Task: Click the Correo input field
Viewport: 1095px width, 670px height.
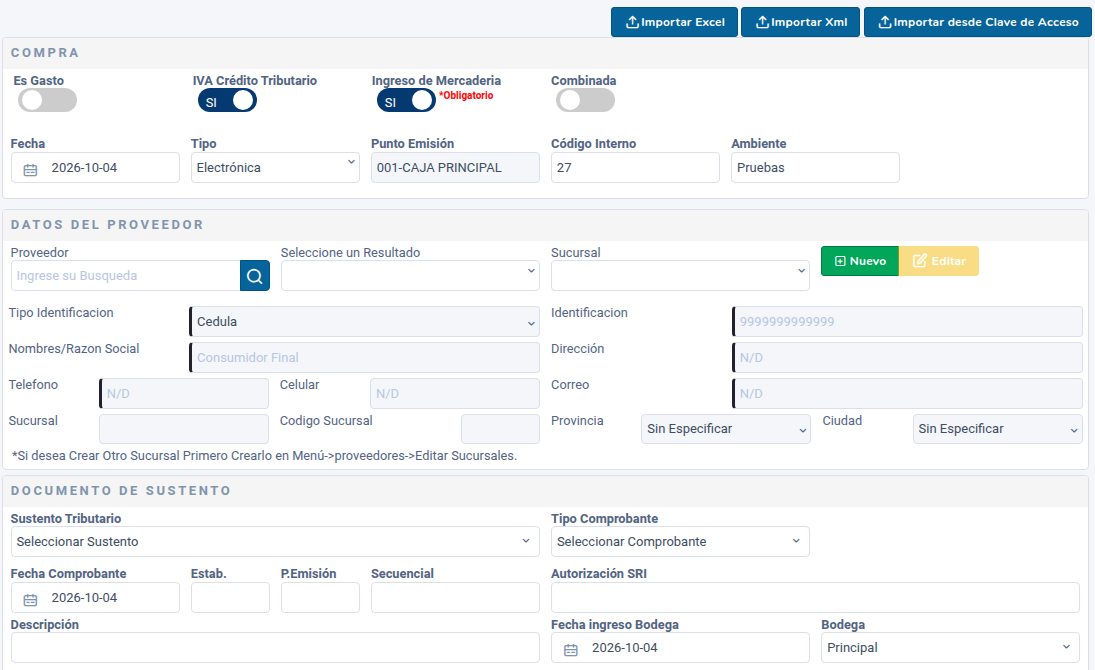Action: click(907, 393)
